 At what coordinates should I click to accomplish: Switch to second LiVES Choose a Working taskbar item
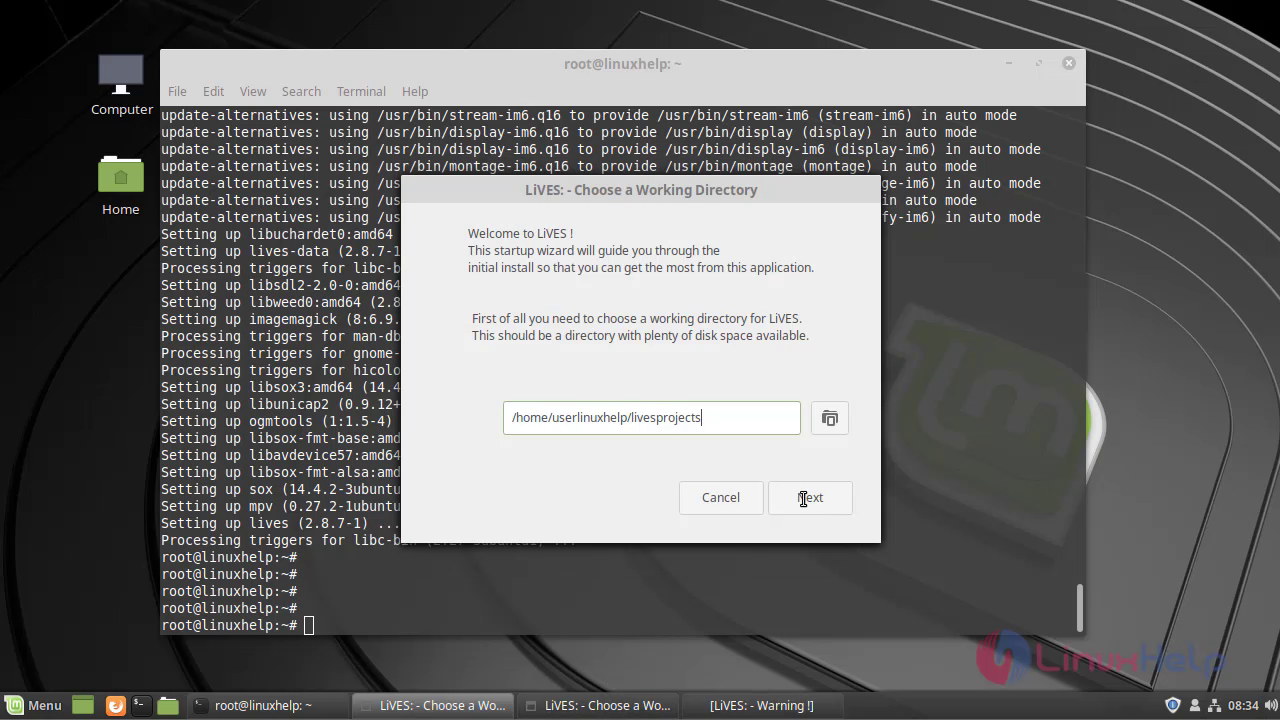click(600, 705)
